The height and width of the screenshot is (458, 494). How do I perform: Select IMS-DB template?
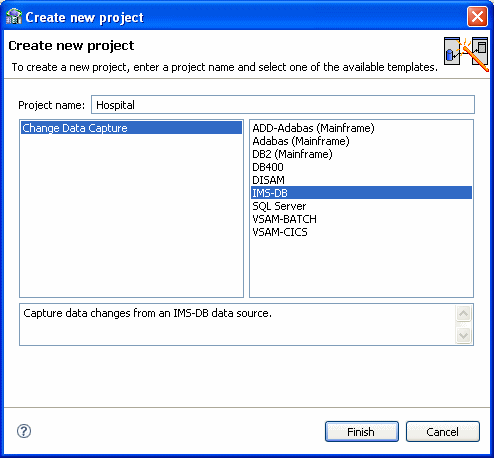tap(361, 193)
